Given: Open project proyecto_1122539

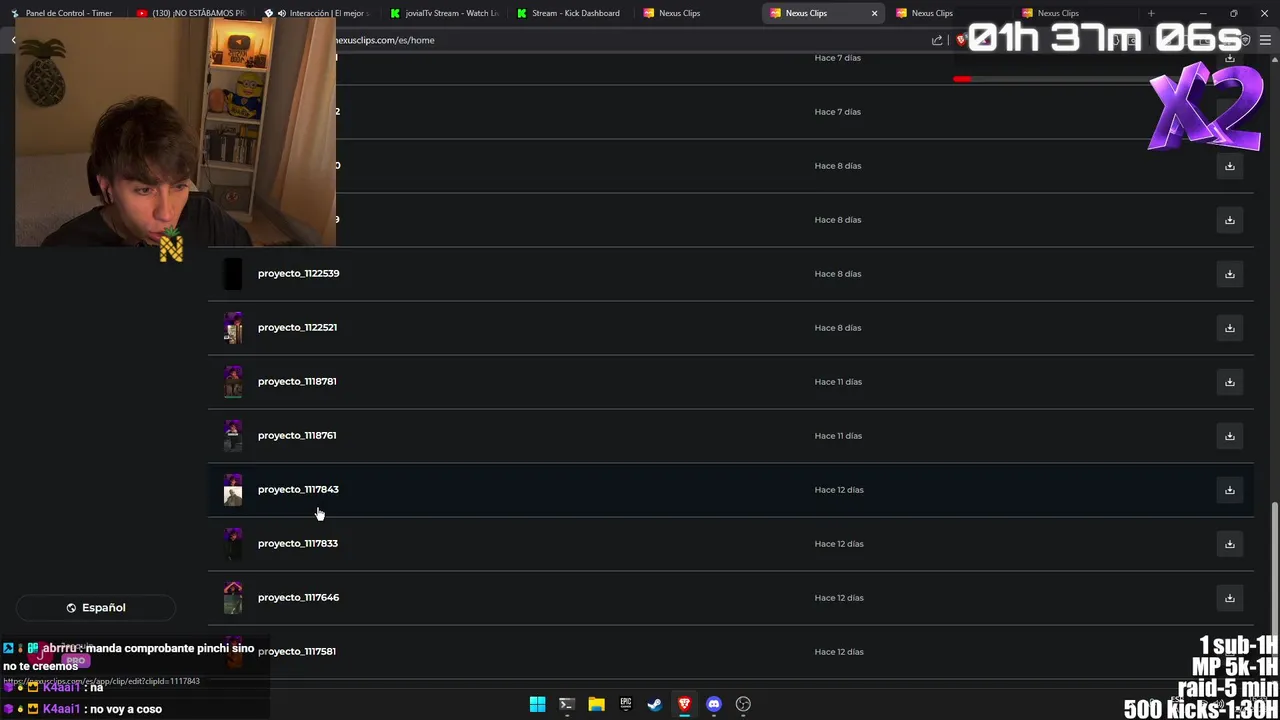Looking at the screenshot, I should point(298,274).
